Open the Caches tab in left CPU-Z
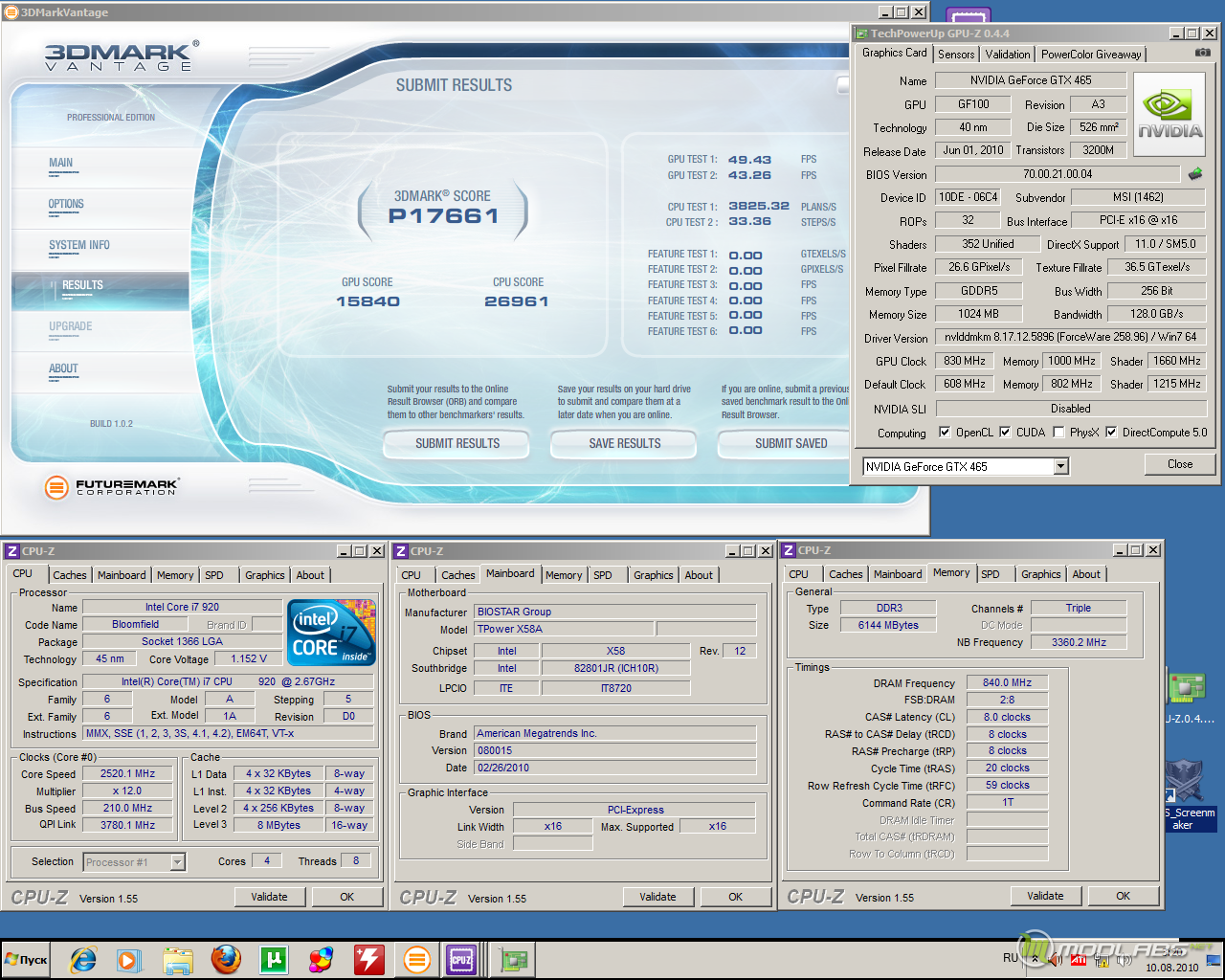Viewport: 1225px width, 980px height. pyautogui.click(x=70, y=575)
